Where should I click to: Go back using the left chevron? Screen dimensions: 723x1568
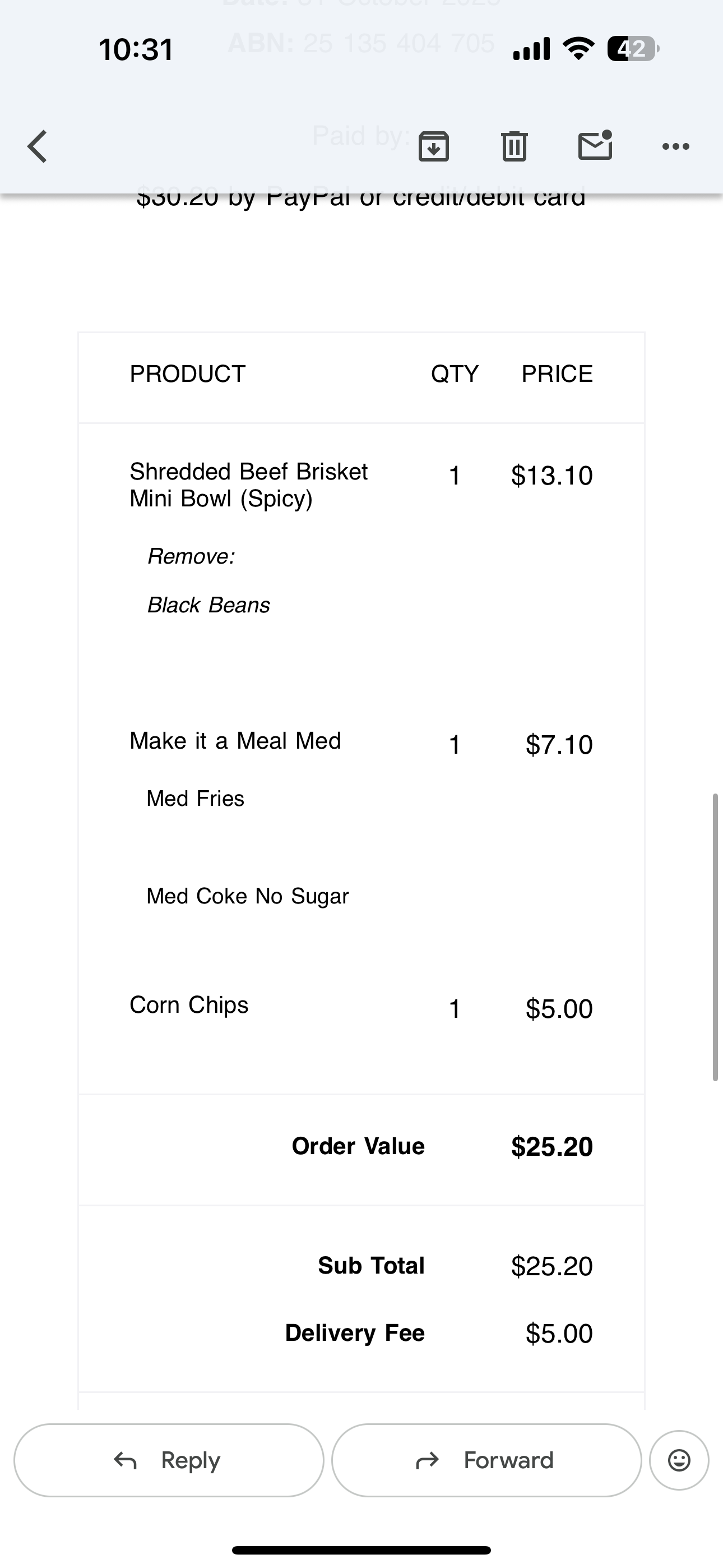tap(38, 147)
